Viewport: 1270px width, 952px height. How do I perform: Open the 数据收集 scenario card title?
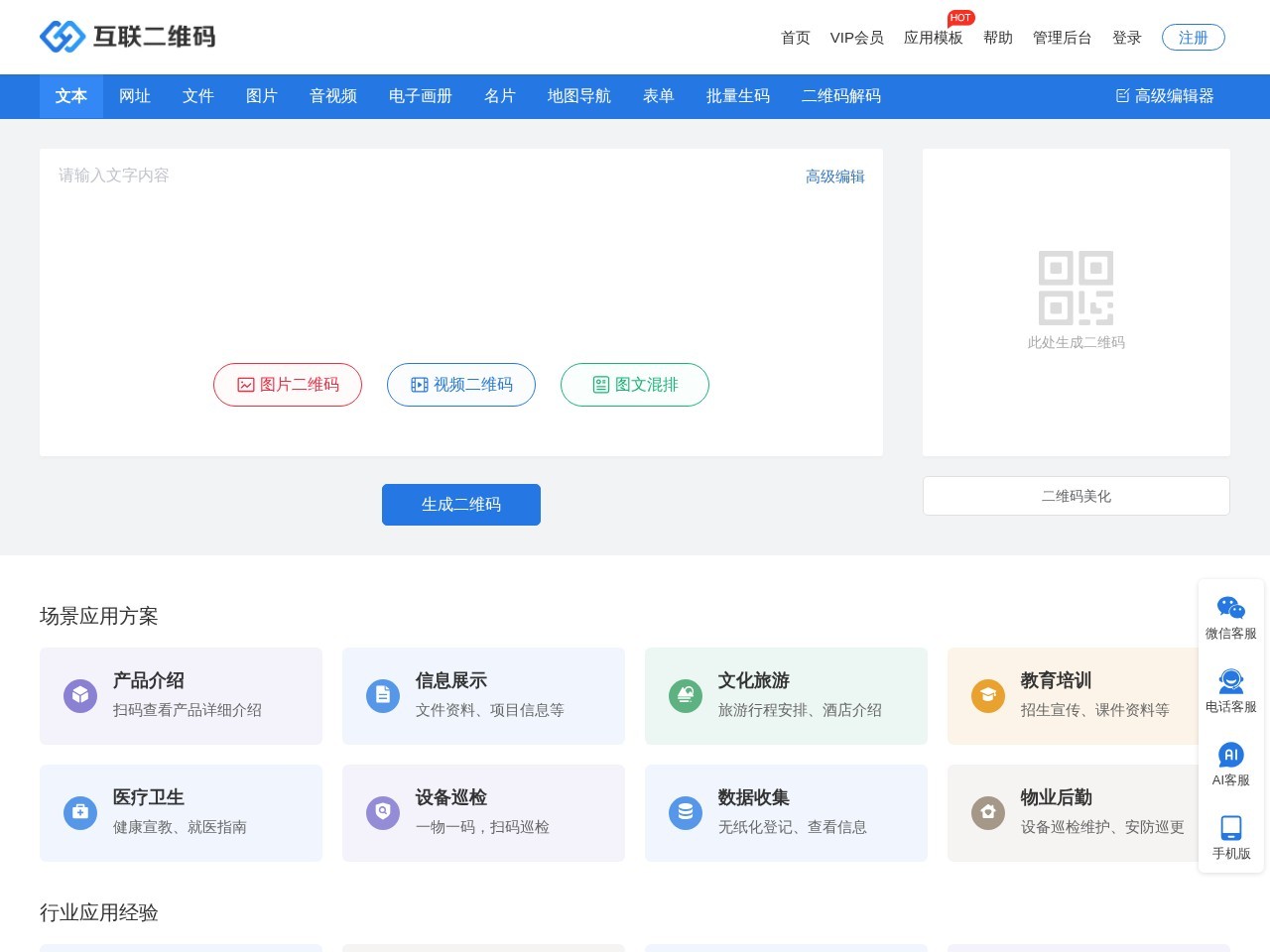tap(754, 797)
